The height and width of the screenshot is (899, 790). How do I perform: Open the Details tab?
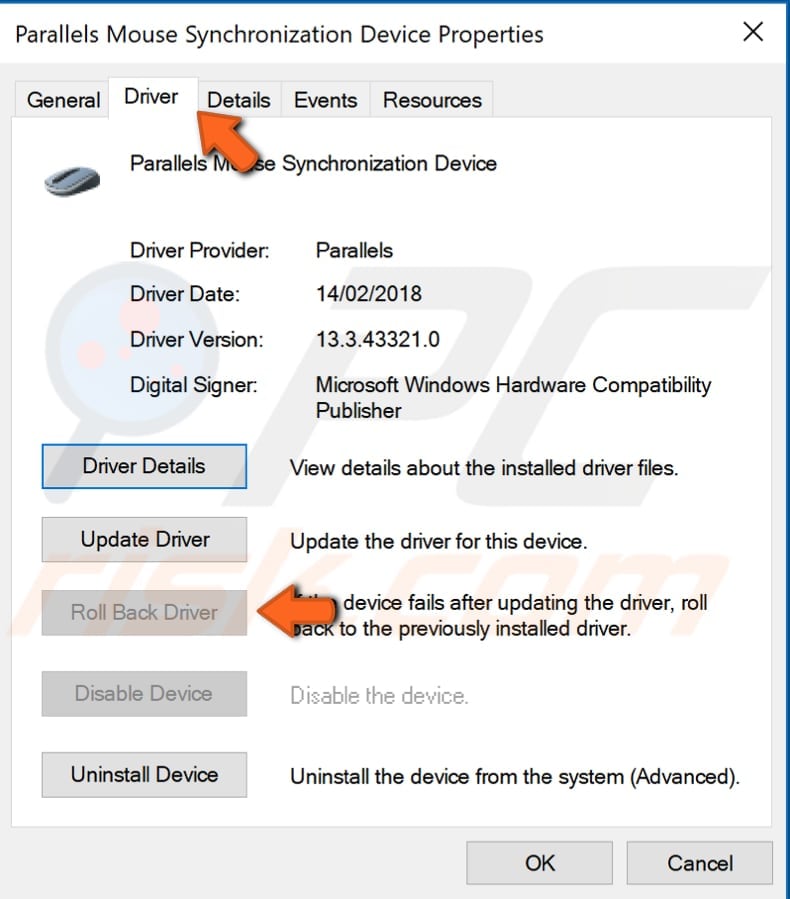(x=238, y=100)
